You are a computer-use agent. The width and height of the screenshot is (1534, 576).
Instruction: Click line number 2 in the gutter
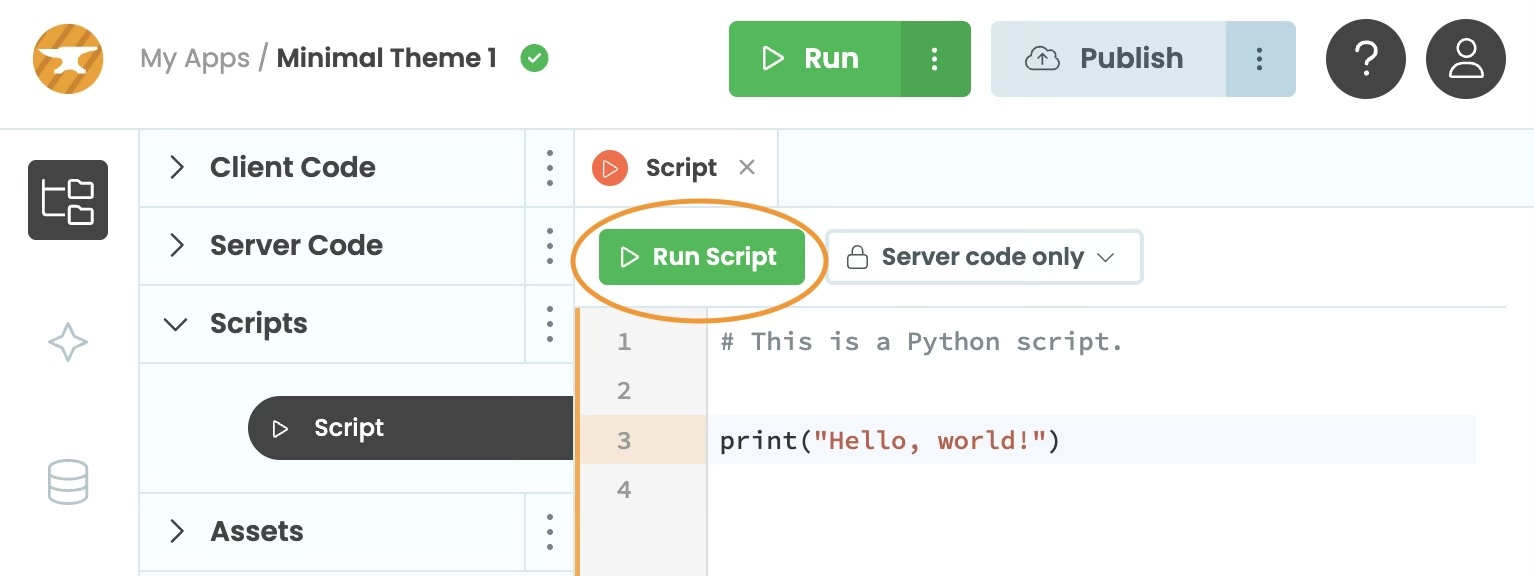[624, 391]
